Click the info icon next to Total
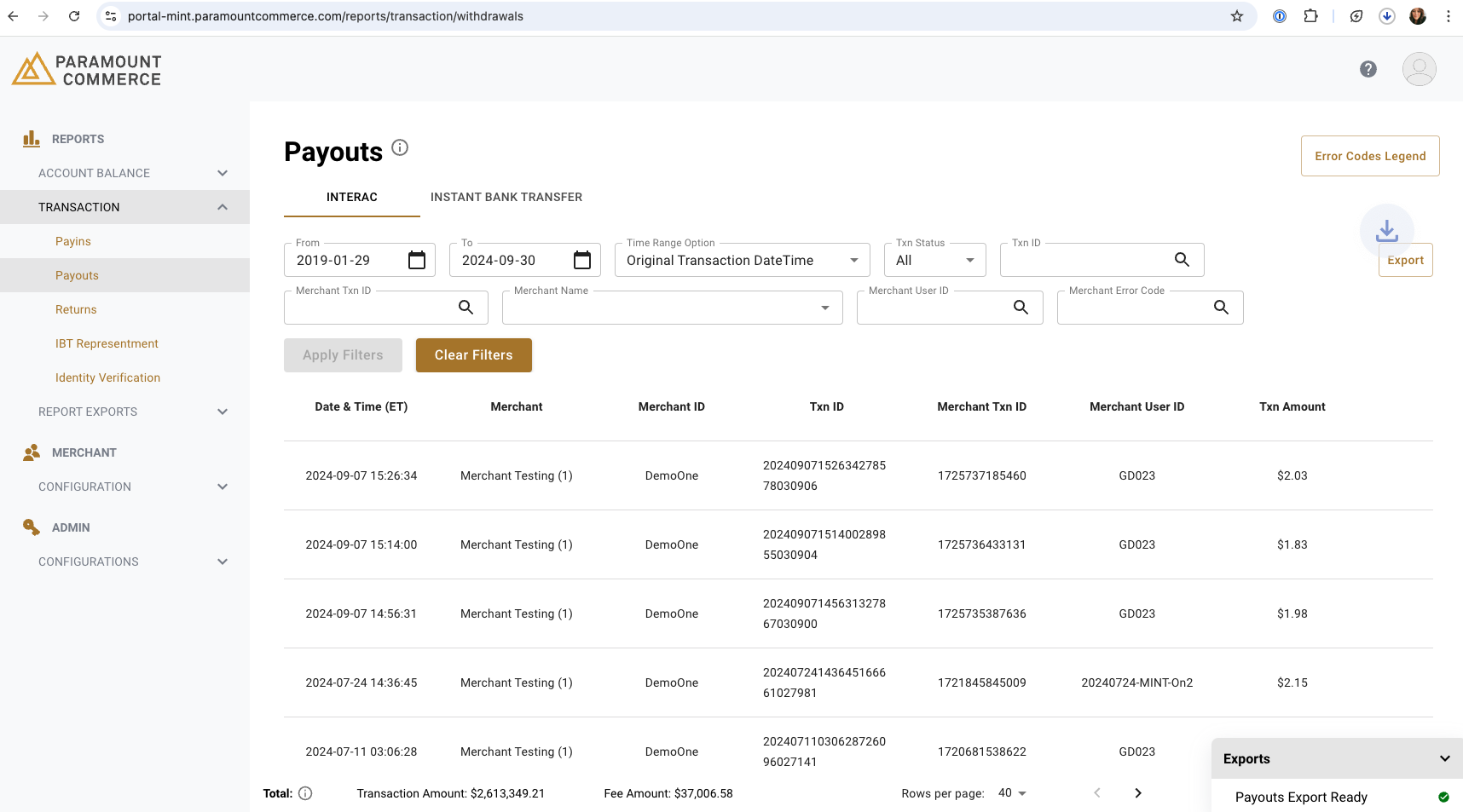Screen dimensions: 1463x812 pos(304,793)
